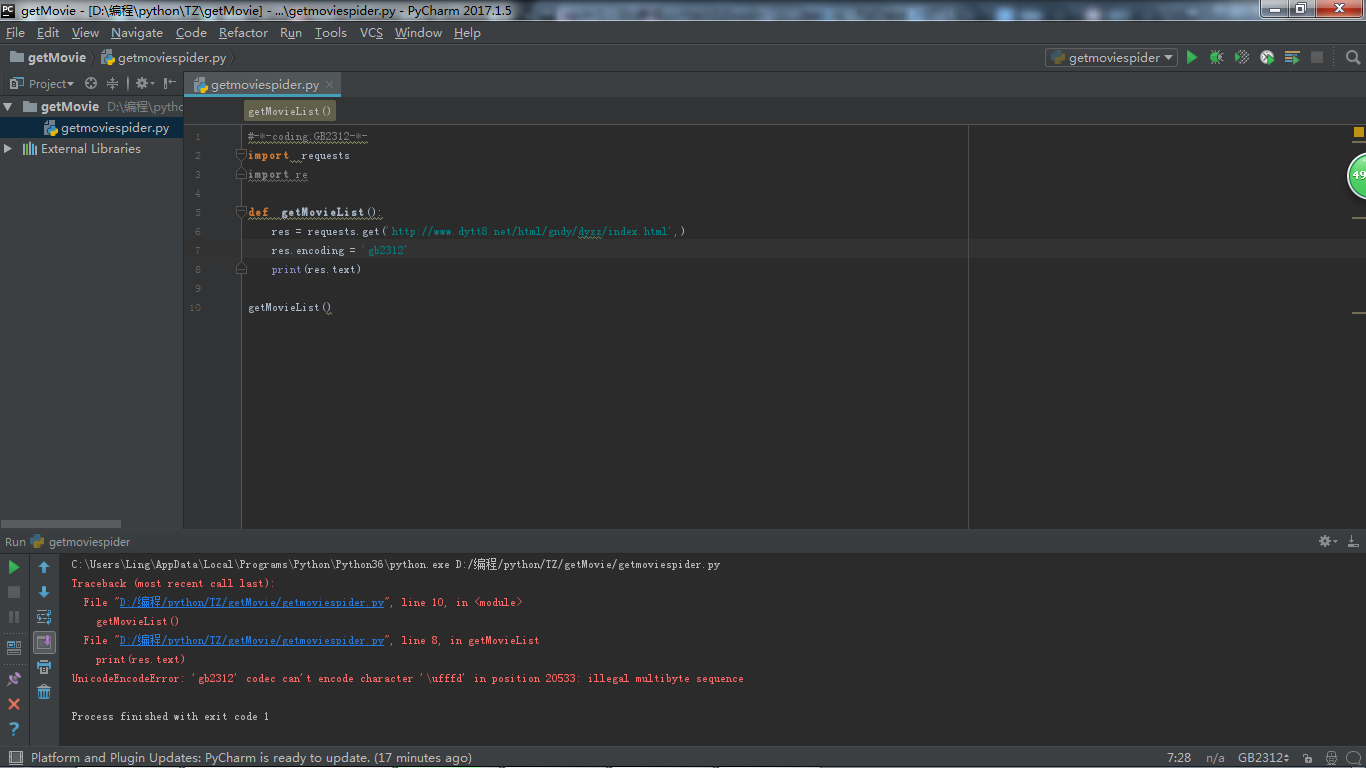1366x768 pixels.
Task: Toggle scroll to end of console
Action: (x=44, y=642)
